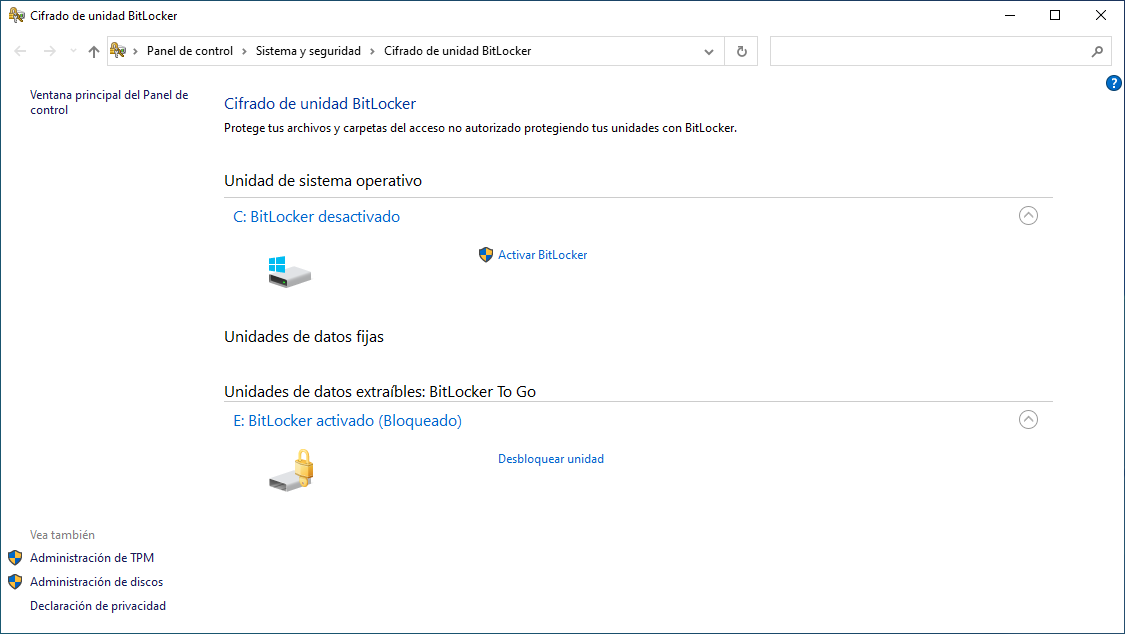The height and width of the screenshot is (634, 1125).
Task: Click the Windows C: drive icon
Action: click(289, 272)
